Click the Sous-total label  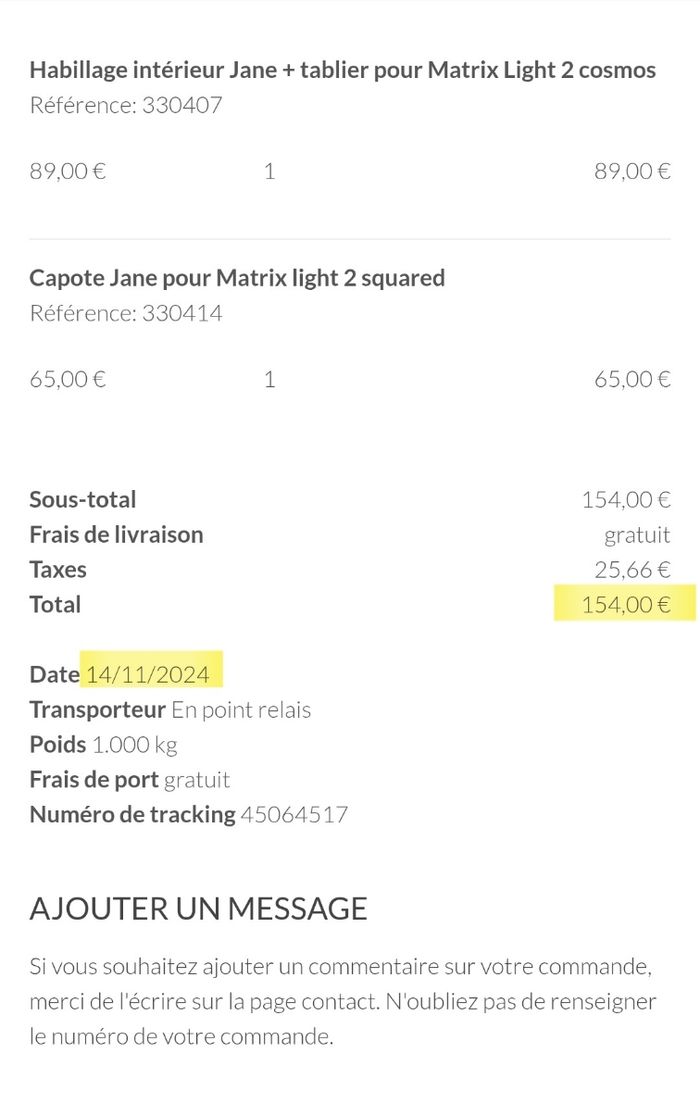tap(83, 499)
